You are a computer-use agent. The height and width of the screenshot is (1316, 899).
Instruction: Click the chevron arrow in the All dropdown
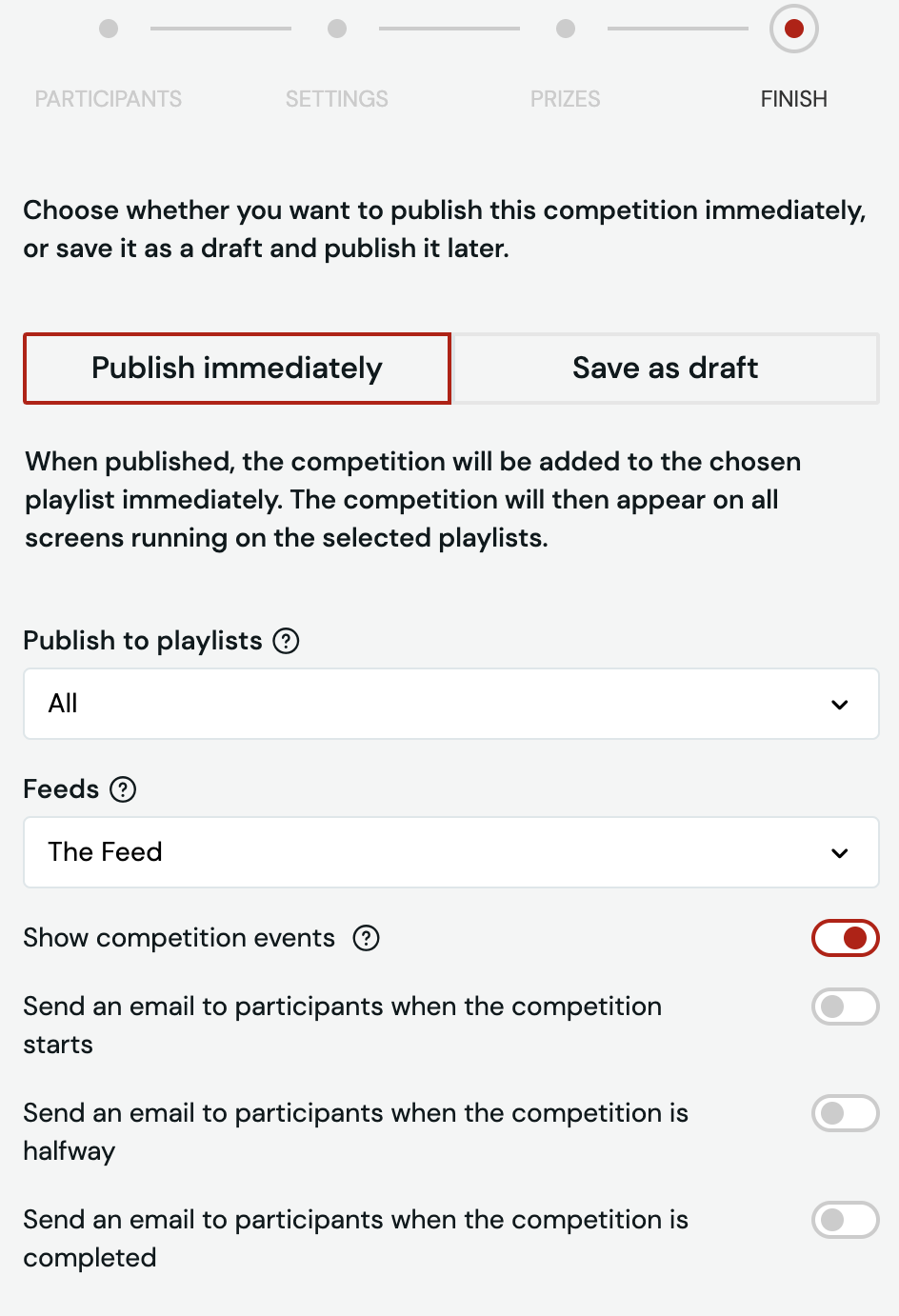tap(840, 705)
